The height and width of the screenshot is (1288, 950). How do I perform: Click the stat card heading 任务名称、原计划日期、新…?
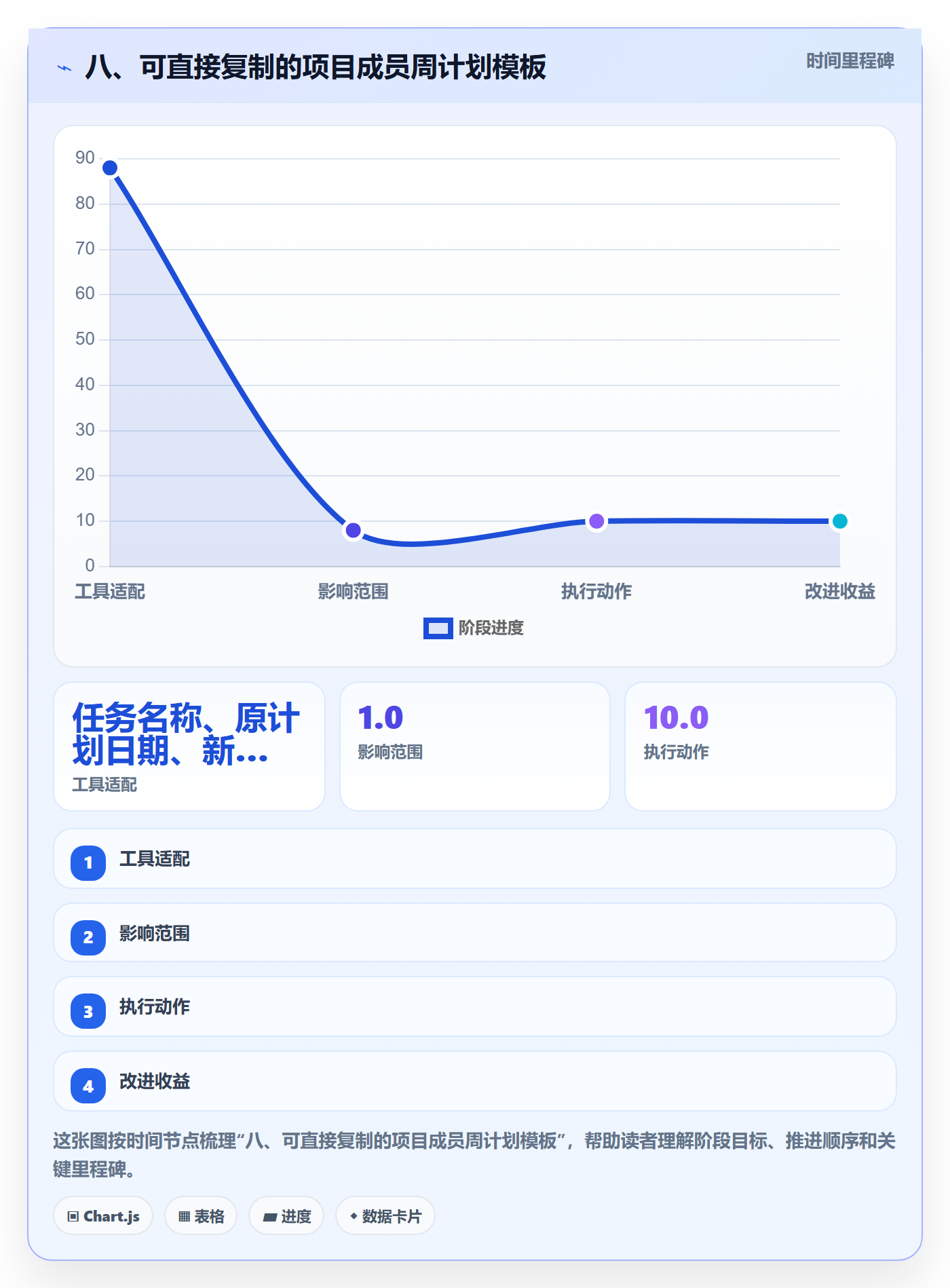pyautogui.click(x=186, y=734)
